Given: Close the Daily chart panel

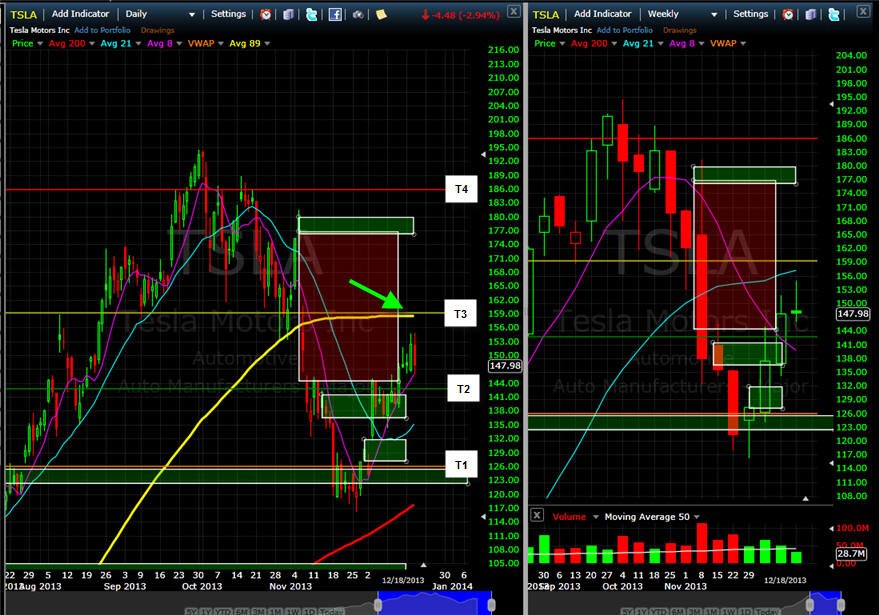Looking at the screenshot, I should pyautogui.click(x=513, y=11).
